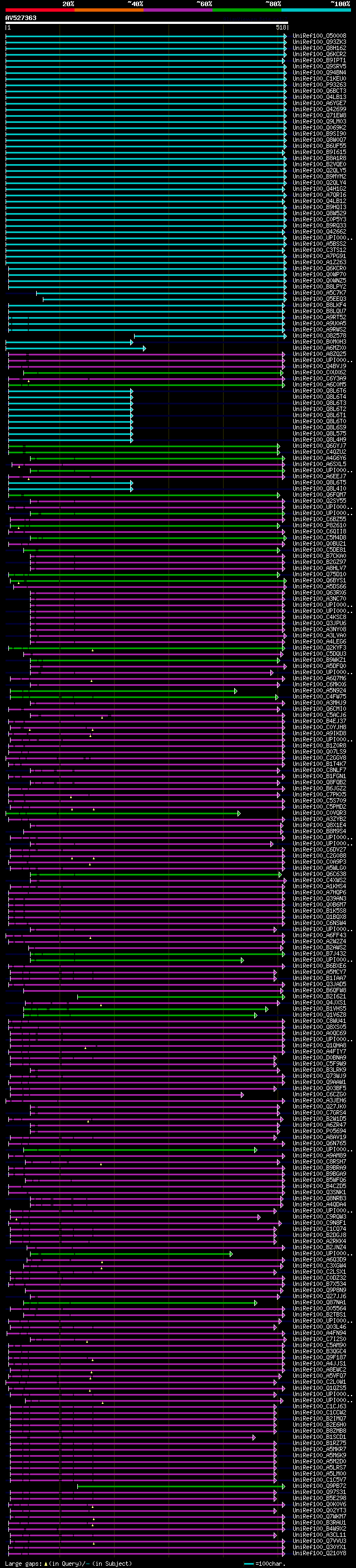The width and height of the screenshot is (356, 1568).
Task: Select label UniRef100_A7QRI6
Action: point(319,195)
